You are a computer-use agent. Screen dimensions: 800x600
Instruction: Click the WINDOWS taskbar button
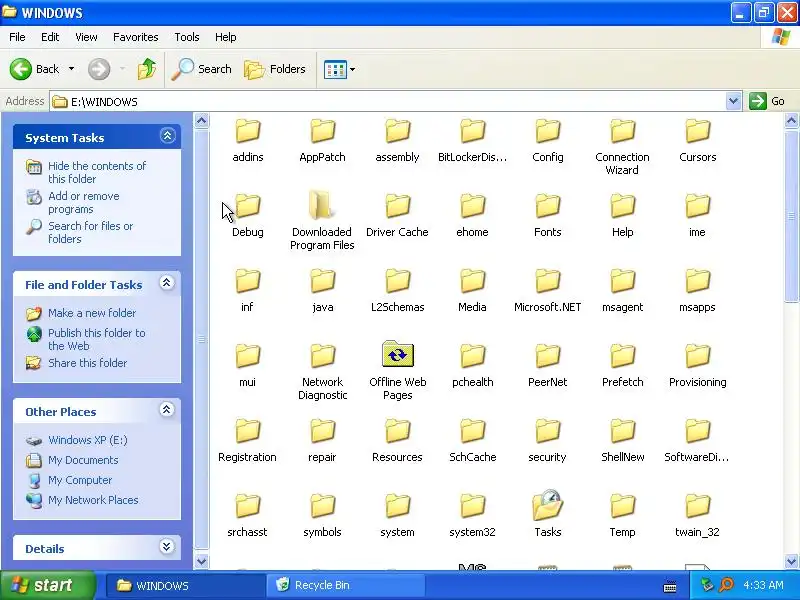pos(186,585)
